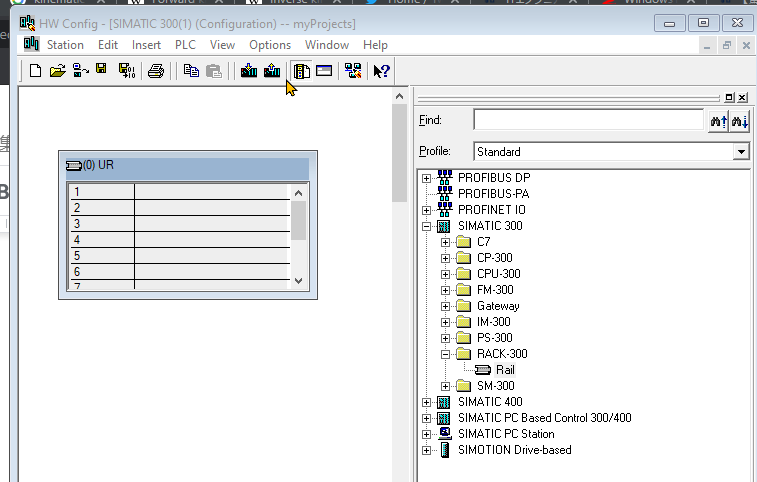Screen dimensions: 757x482
Task: Toggle the hardware Catalog view icon
Action: 302,71
